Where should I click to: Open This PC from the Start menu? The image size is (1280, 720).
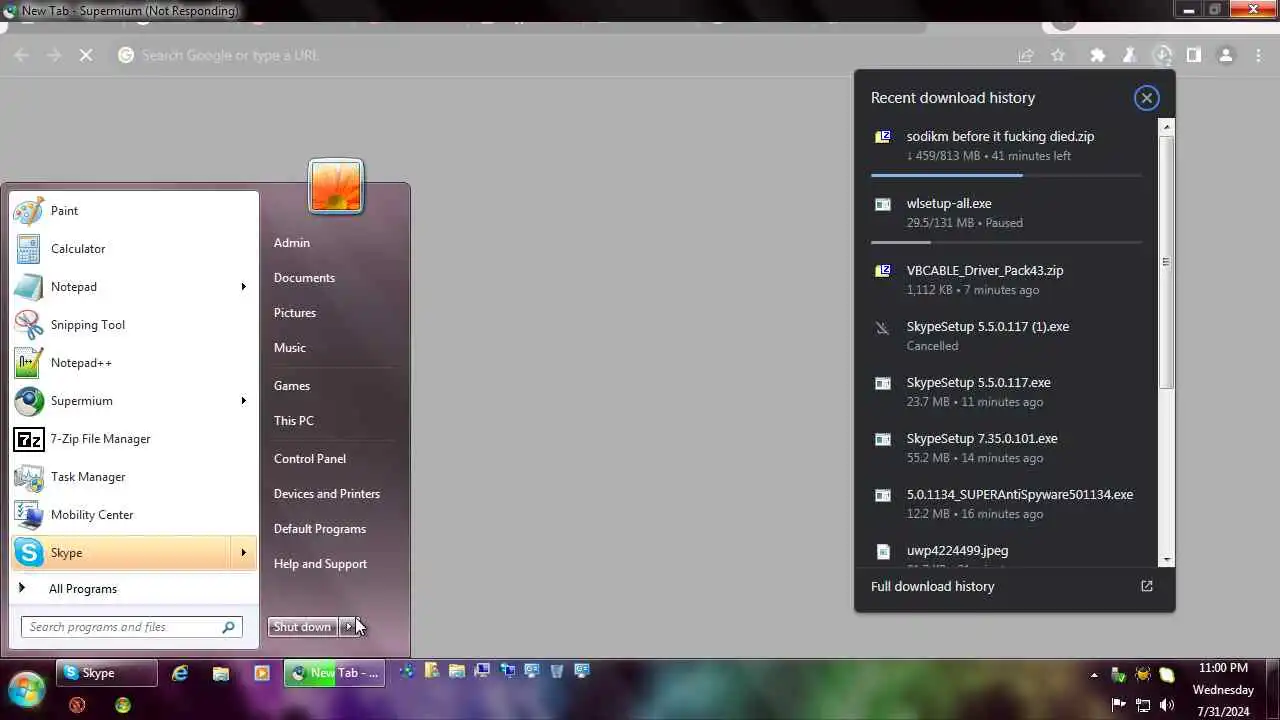[294, 421]
